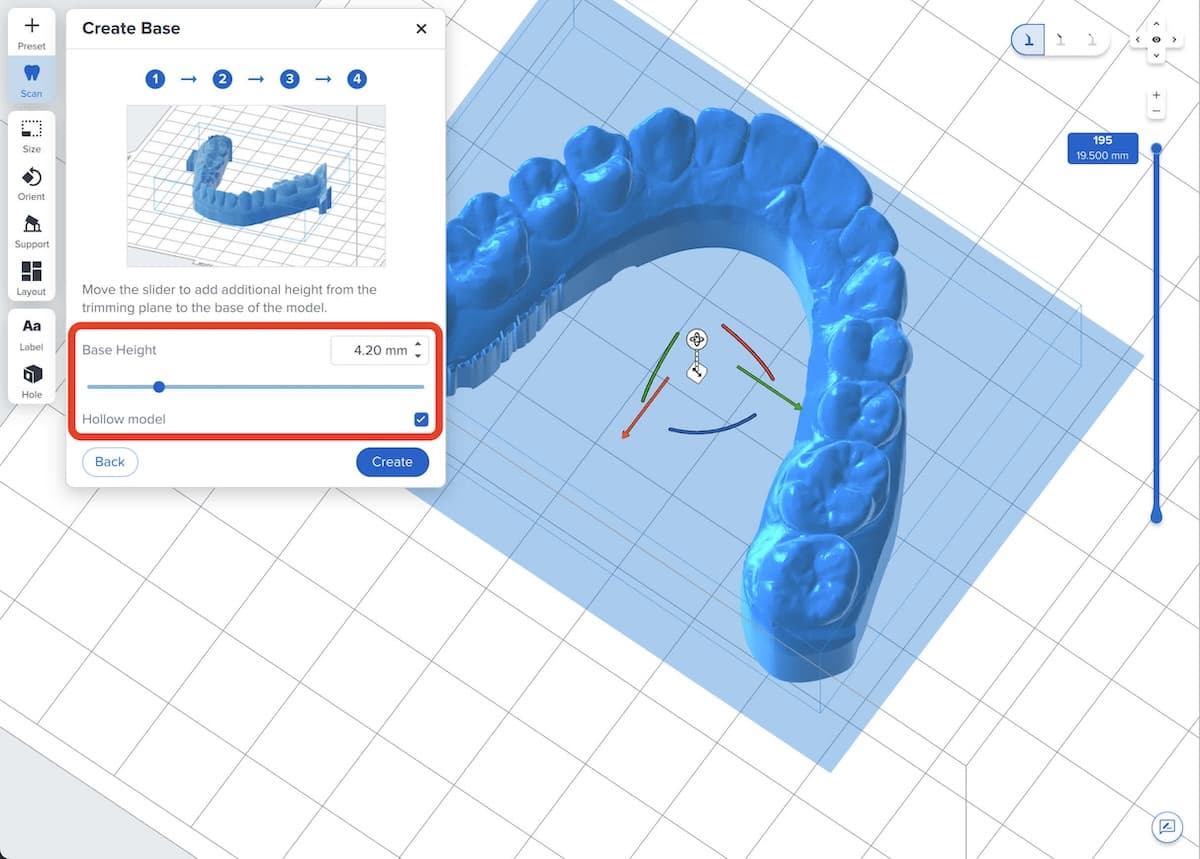
Task: Click the Back button
Action: click(x=110, y=461)
